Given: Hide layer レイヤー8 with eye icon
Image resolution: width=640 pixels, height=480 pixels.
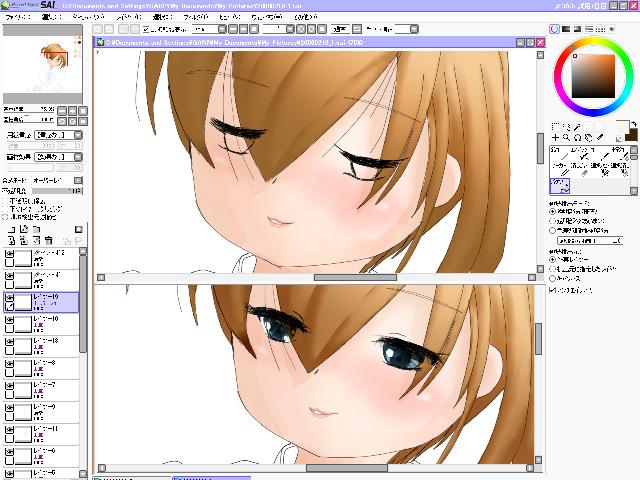Looking at the screenshot, I should tap(9, 363).
